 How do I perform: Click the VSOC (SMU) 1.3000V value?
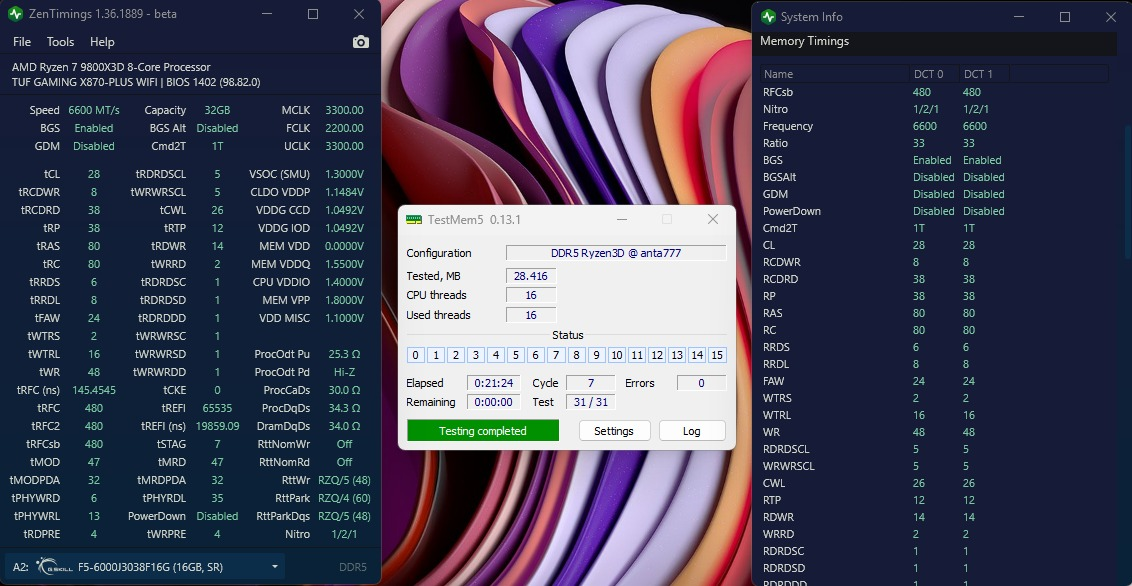pyautogui.click(x=342, y=174)
